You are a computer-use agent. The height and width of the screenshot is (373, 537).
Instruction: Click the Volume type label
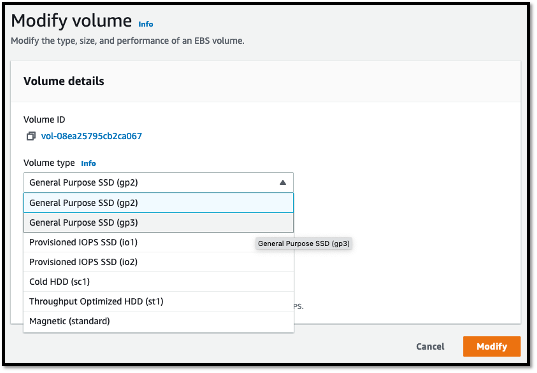point(49,163)
